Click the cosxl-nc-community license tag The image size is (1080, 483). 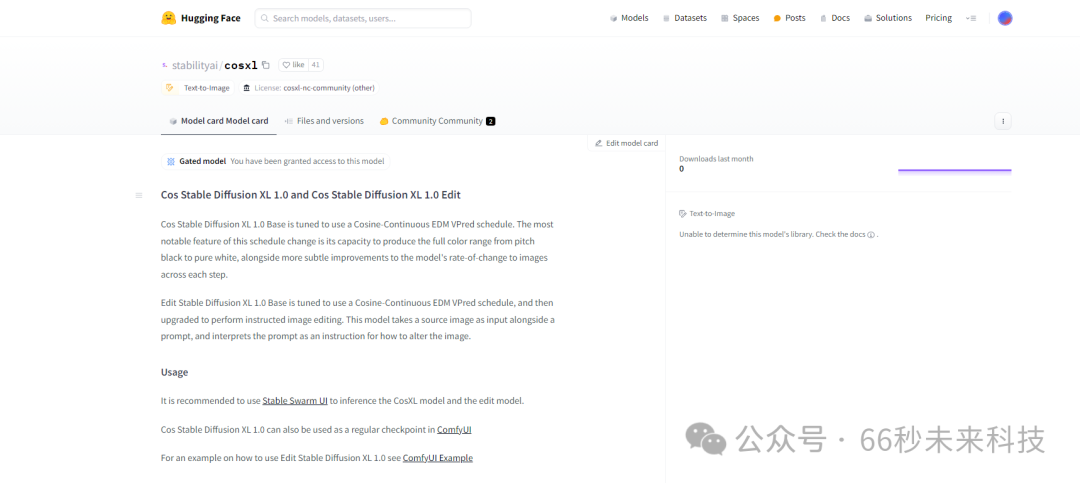[309, 88]
